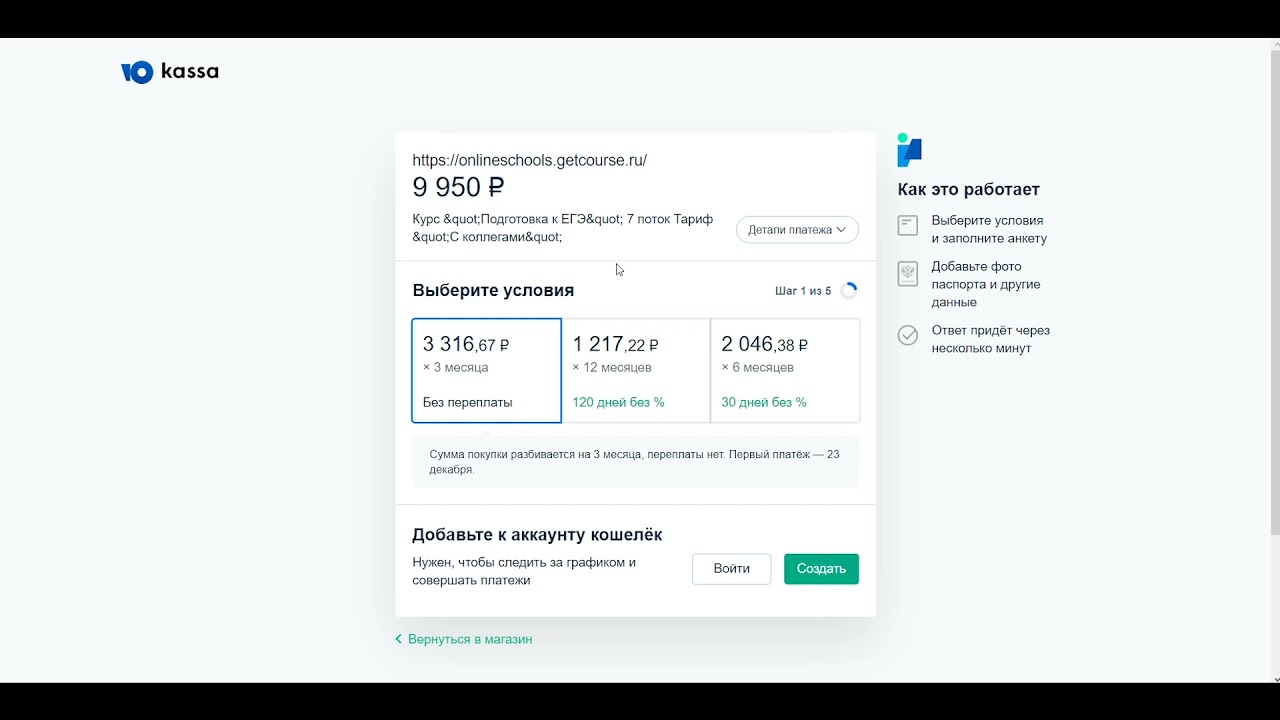Click back chevron near "Вернуться в магазин"

399,639
